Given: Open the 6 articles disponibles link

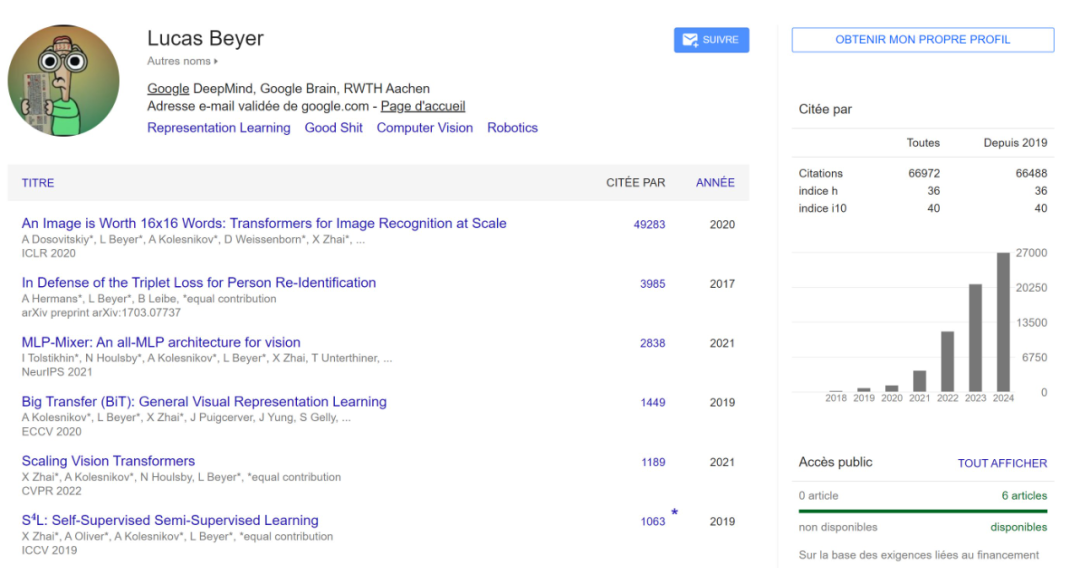Looking at the screenshot, I should pos(1024,496).
